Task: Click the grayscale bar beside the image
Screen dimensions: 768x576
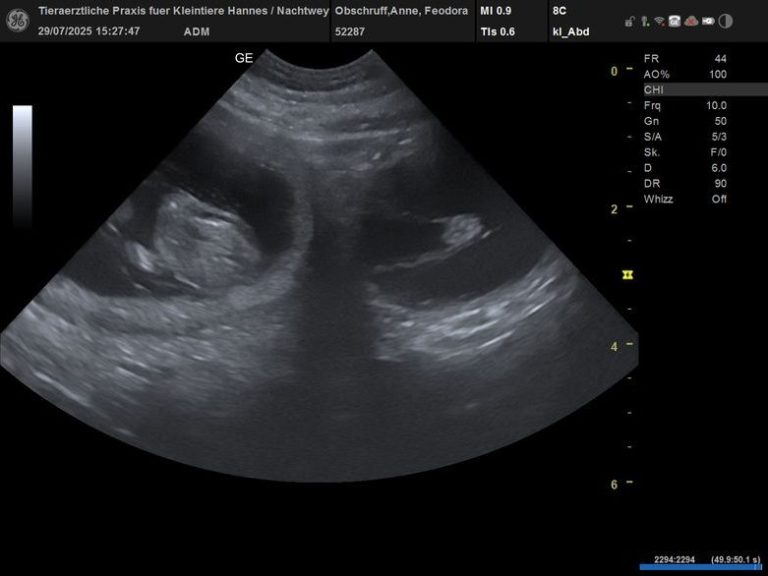Action: coord(22,166)
